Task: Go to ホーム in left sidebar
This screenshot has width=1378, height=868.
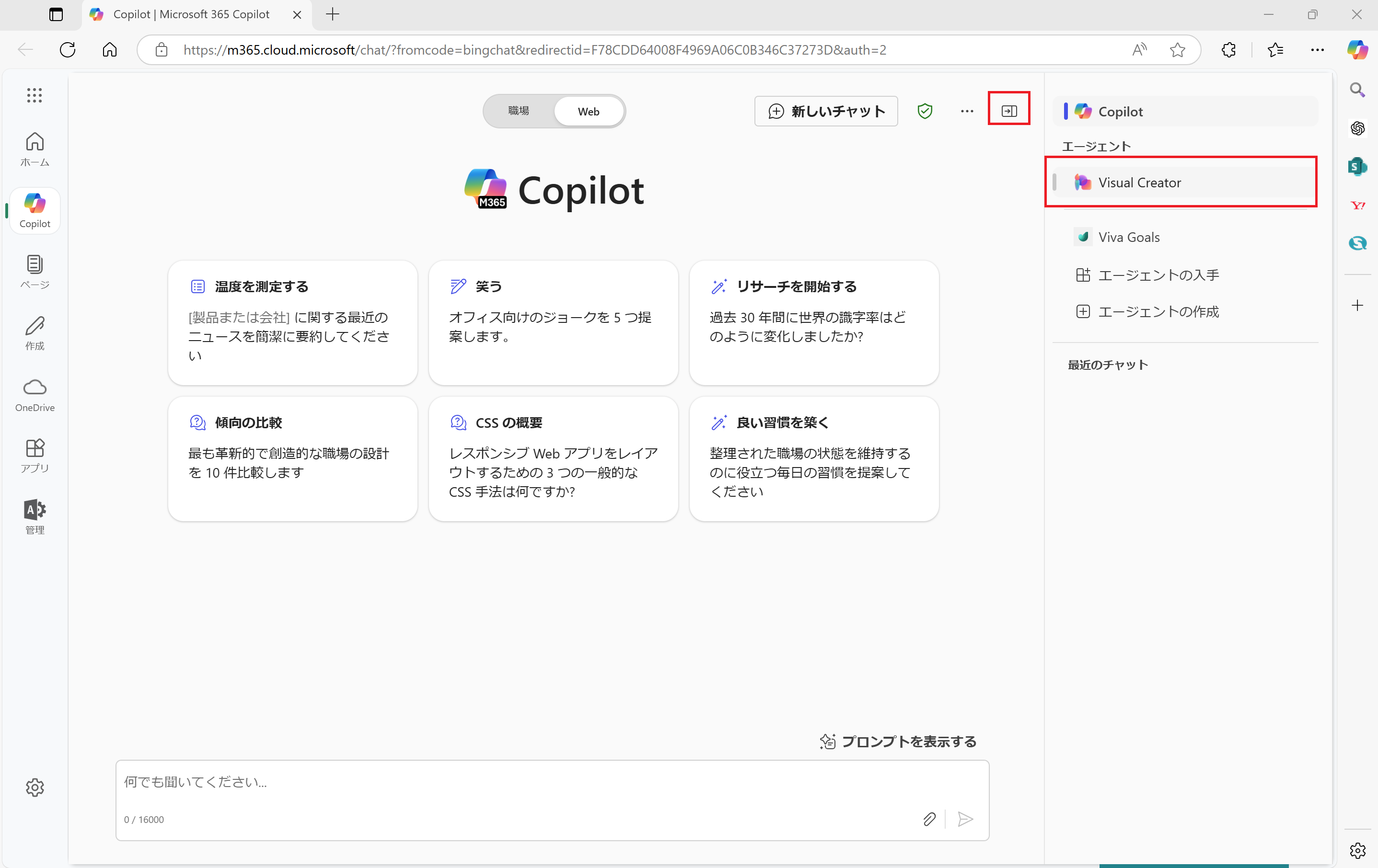Action: point(35,149)
